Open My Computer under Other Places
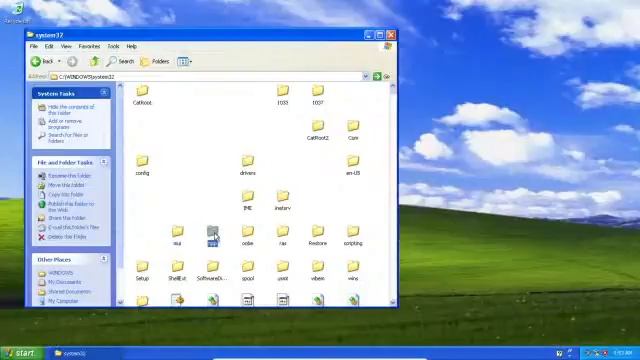The width and height of the screenshot is (640, 360). pos(63,301)
